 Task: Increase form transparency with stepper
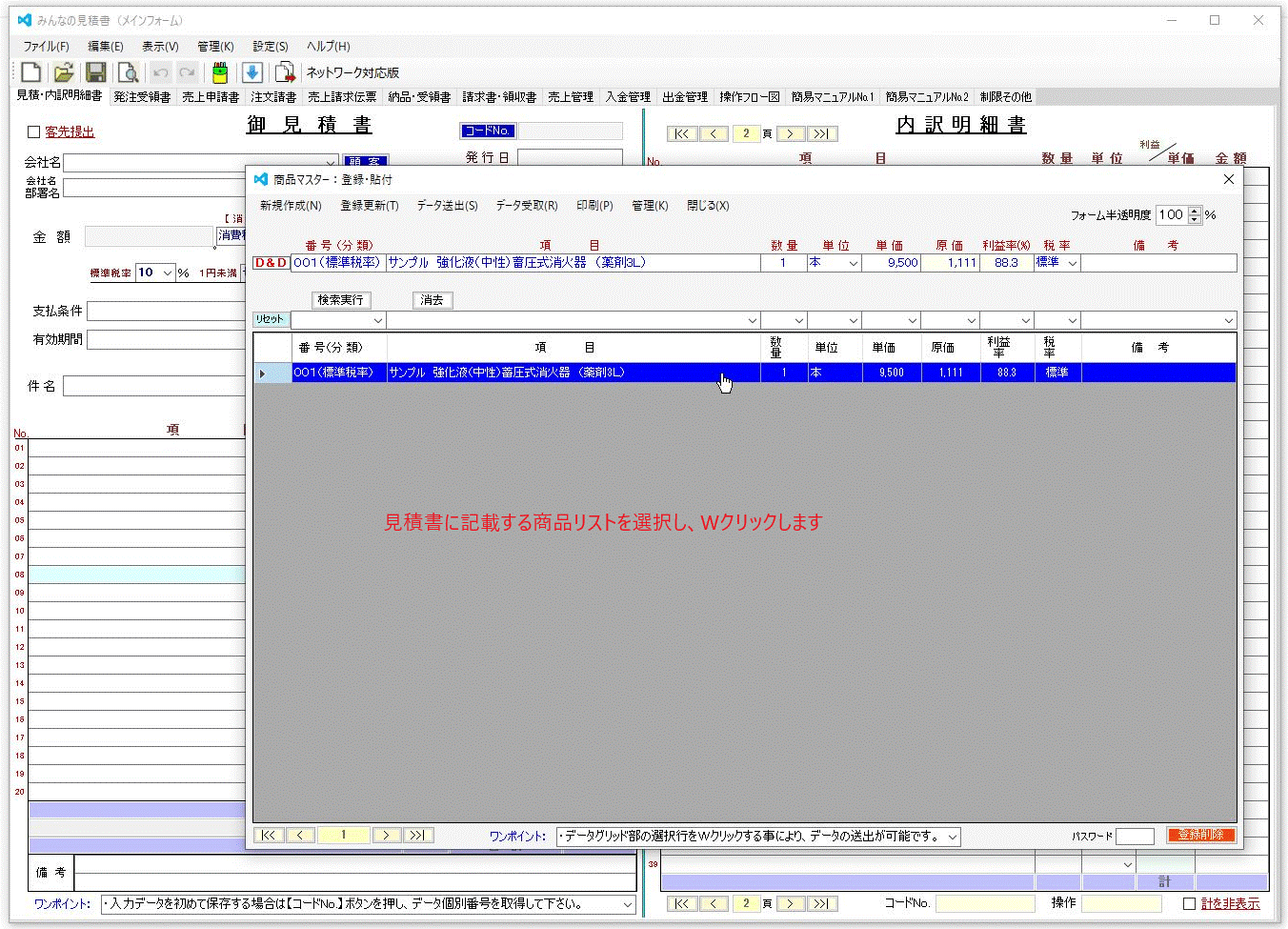point(1195,211)
